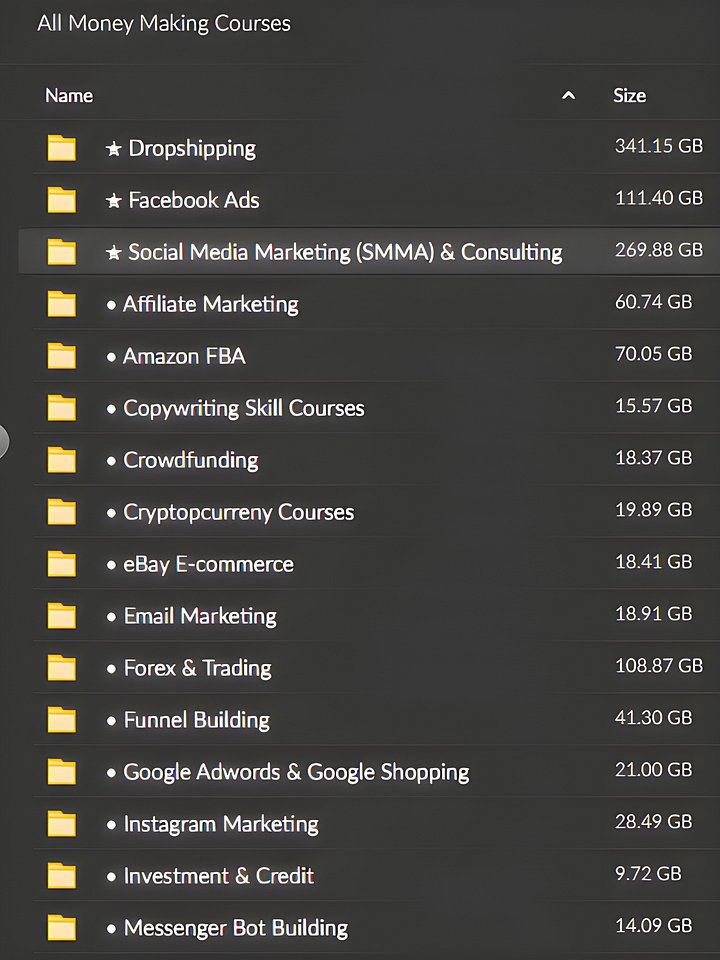Image resolution: width=720 pixels, height=960 pixels.
Task: Toggle sort order with the Name column arrow
Action: (568, 96)
